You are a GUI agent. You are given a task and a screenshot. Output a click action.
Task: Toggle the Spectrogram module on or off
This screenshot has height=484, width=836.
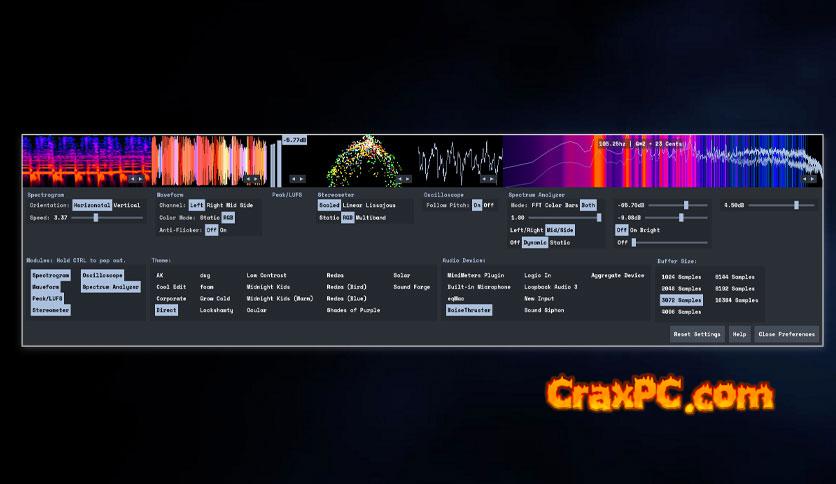pyautogui.click(x=51, y=274)
